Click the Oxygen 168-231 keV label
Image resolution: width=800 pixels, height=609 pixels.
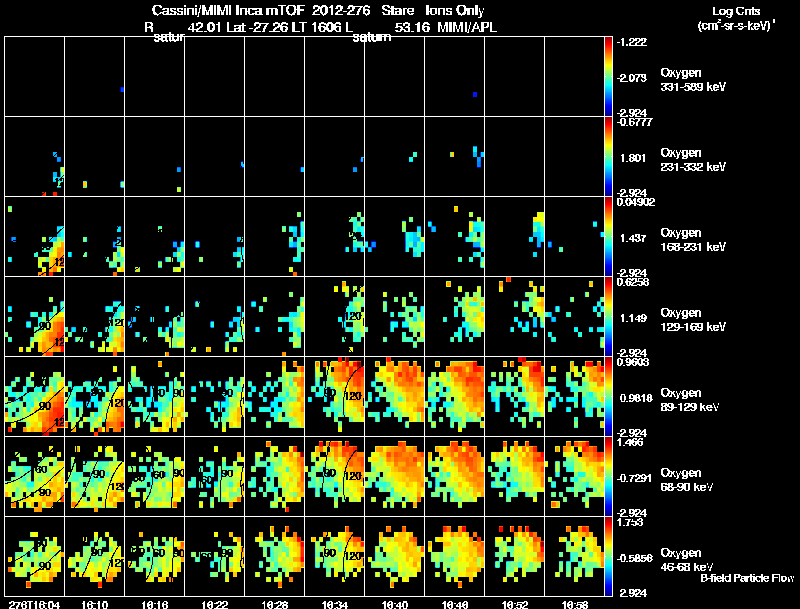(x=693, y=240)
